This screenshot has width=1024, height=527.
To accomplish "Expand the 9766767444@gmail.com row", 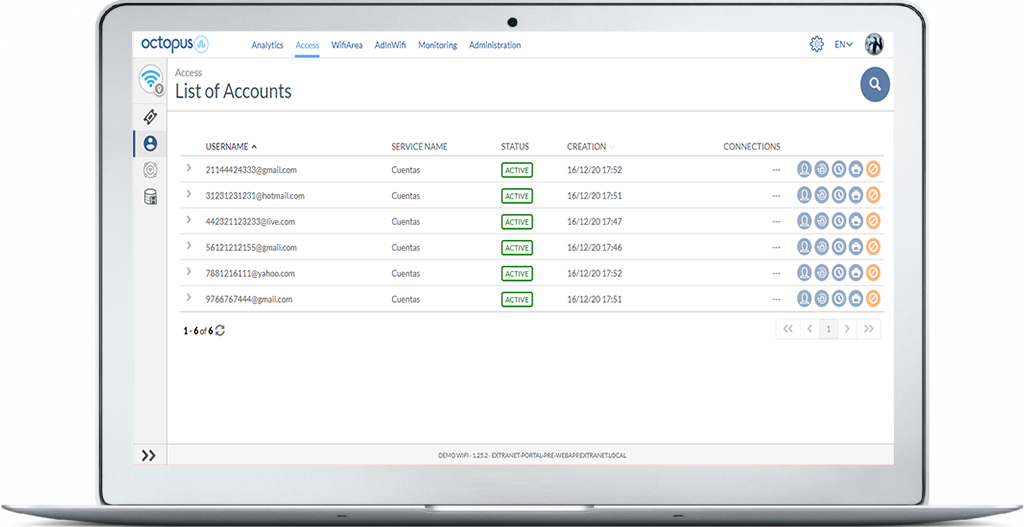I will [x=189, y=298].
